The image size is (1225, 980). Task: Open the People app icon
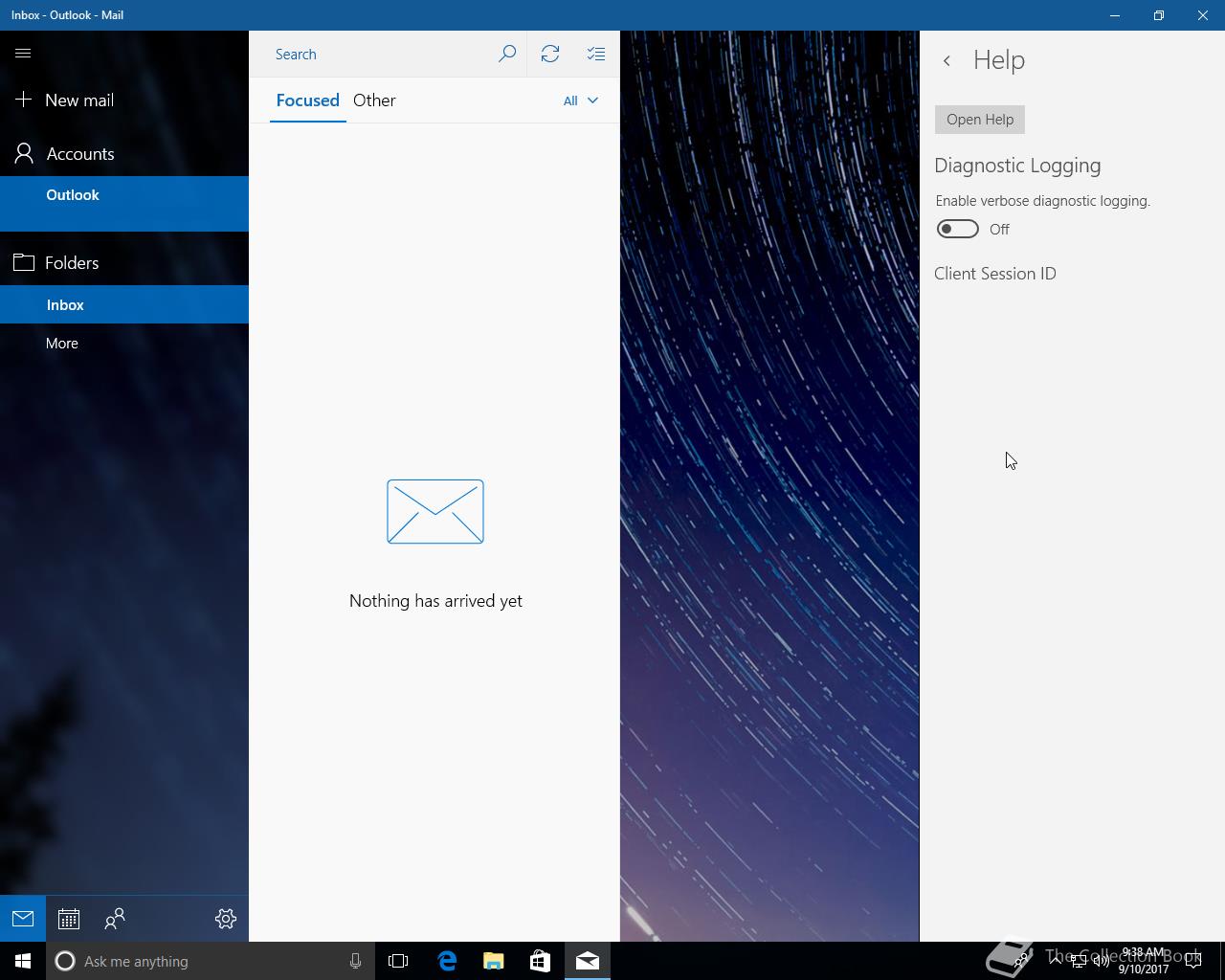click(115, 919)
